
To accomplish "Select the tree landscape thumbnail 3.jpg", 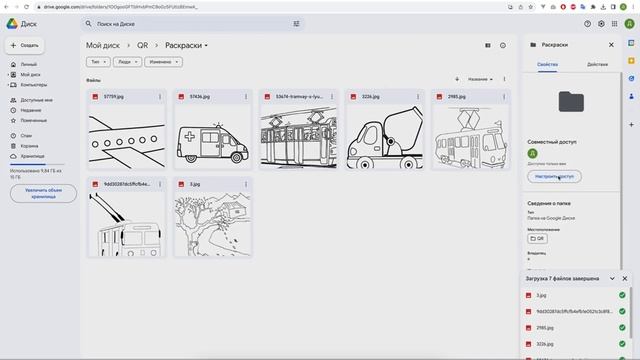I will tap(213, 224).
